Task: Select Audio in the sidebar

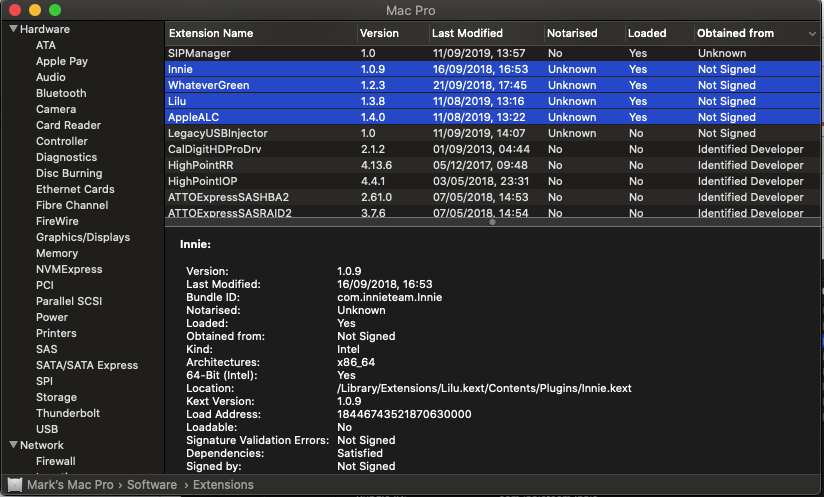Action: 51,77
